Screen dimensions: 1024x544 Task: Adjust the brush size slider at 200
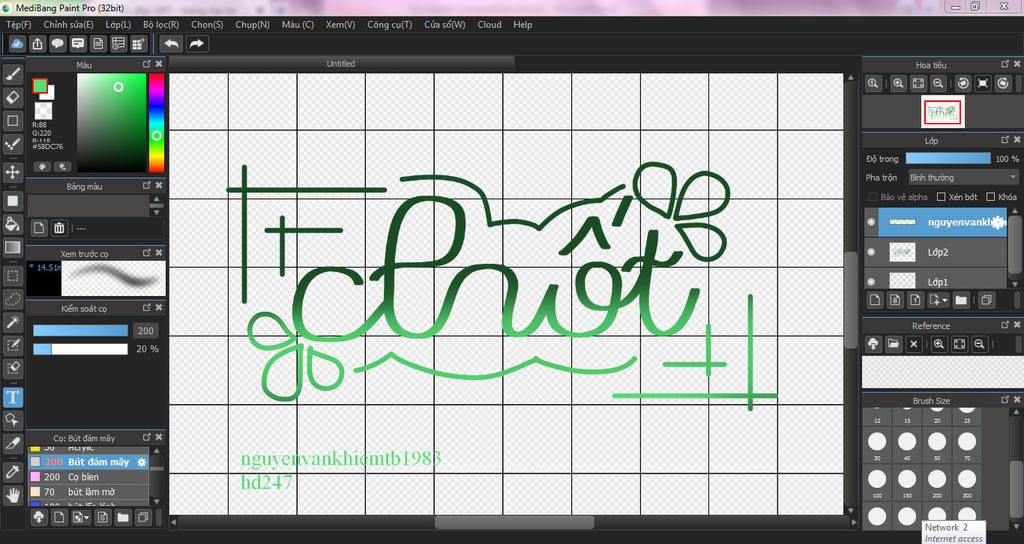[80, 330]
